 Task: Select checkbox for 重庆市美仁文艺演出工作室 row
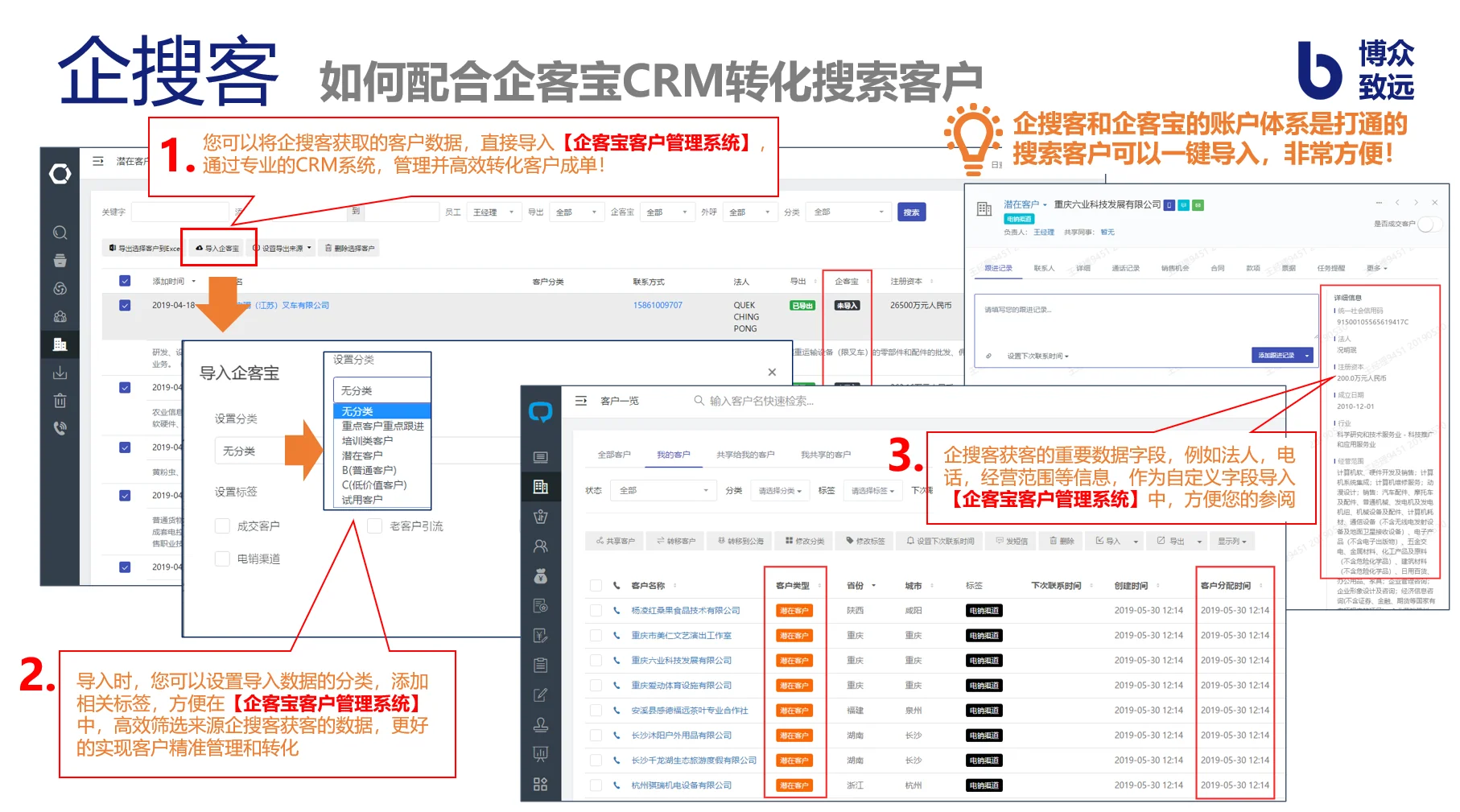coord(596,635)
